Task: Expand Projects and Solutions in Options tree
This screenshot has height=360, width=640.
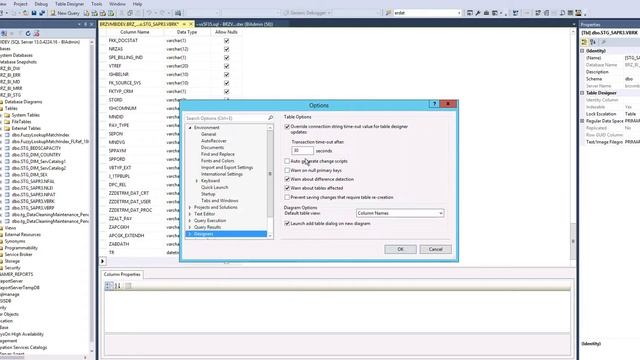Action: (x=190, y=207)
